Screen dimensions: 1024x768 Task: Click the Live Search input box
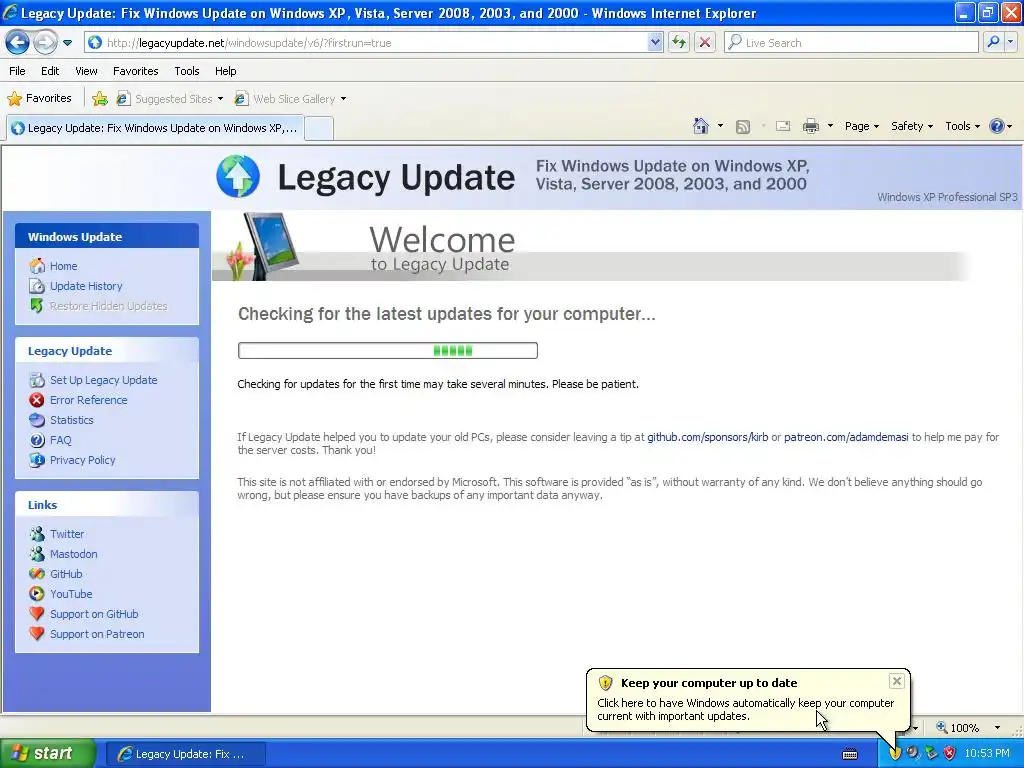click(x=851, y=43)
